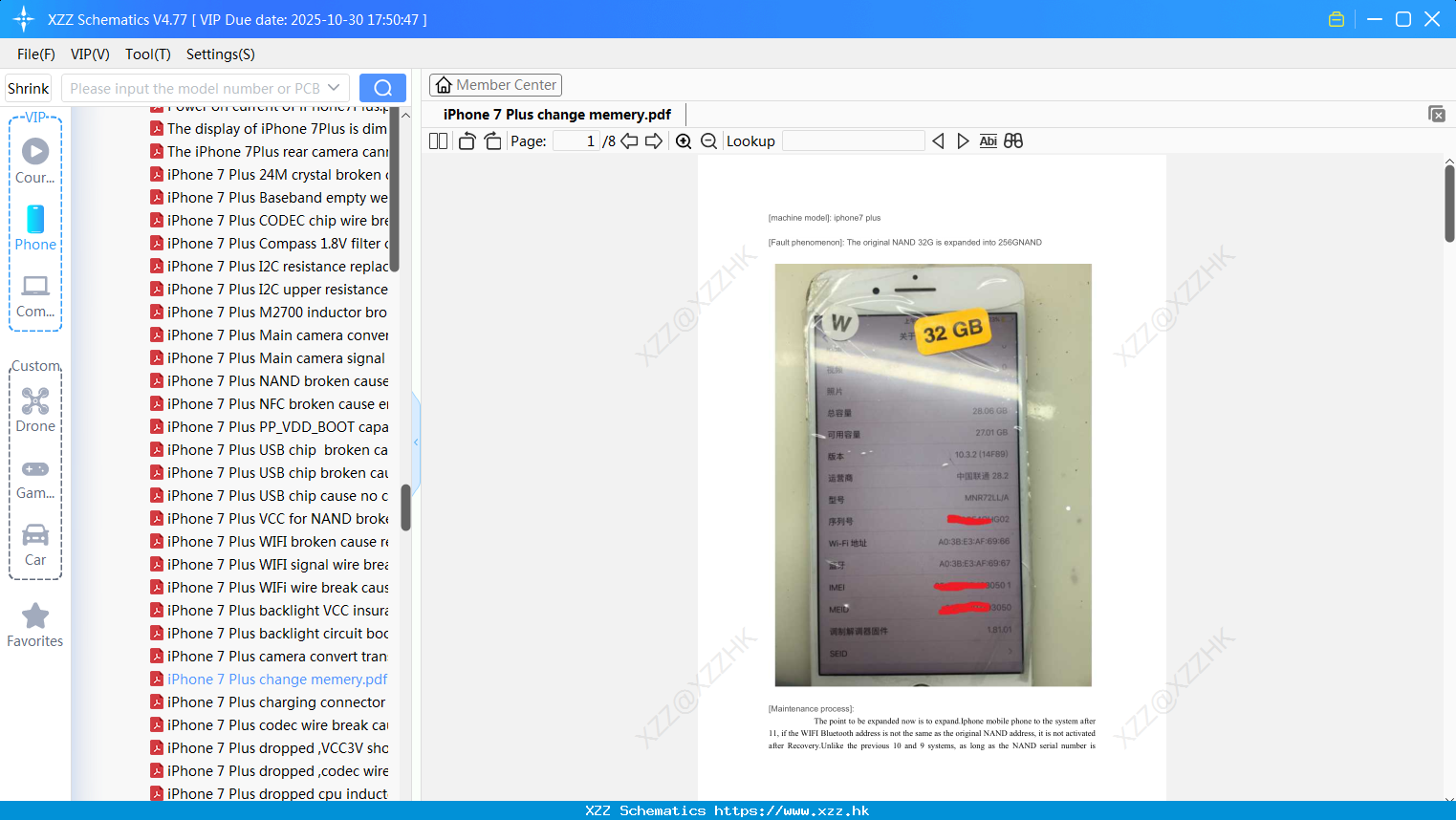Open iPhone 7 Plus CODEC chip wire
Screen dimensions: 1456x820
click(x=269, y=221)
